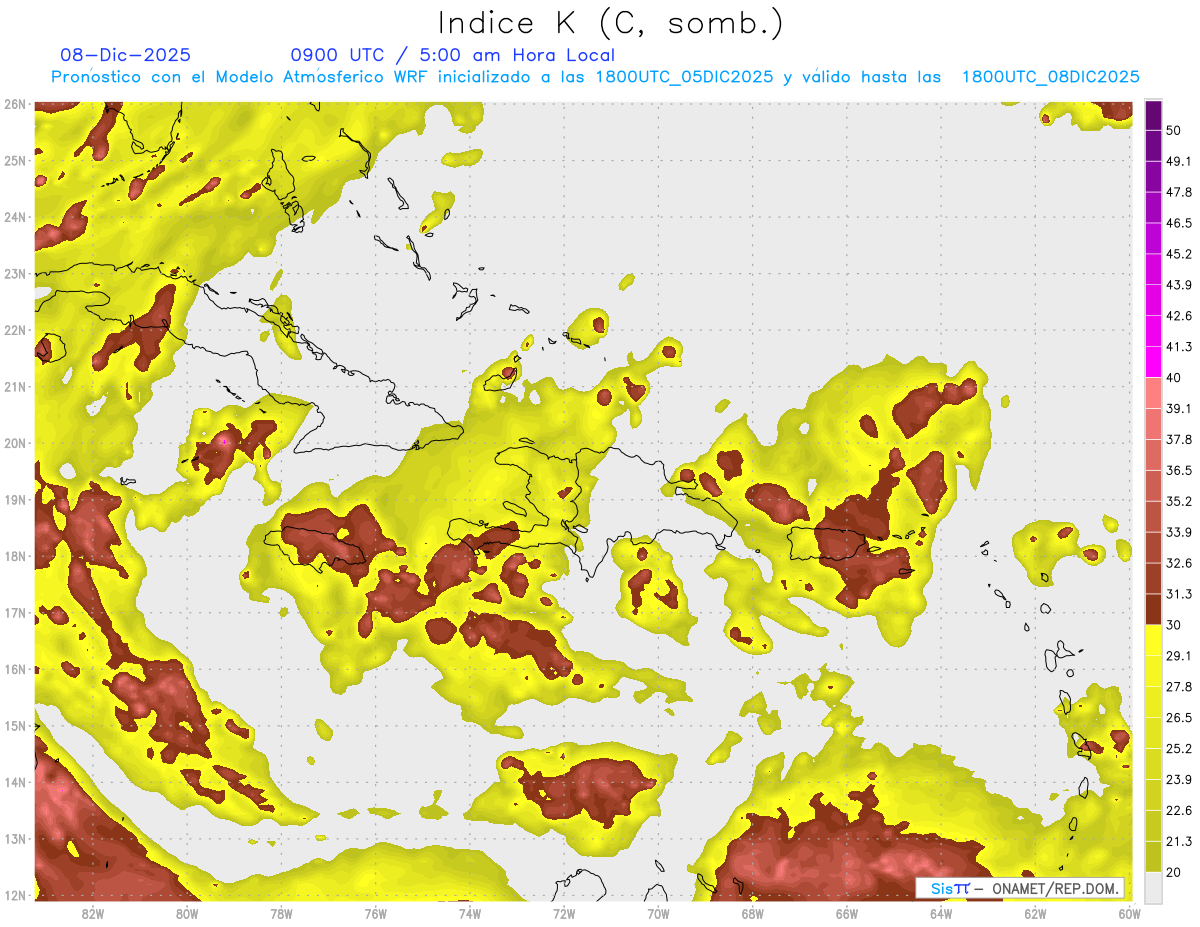Click colorbar value "45.2"
The image size is (1200, 927).
pyautogui.click(x=1178, y=254)
